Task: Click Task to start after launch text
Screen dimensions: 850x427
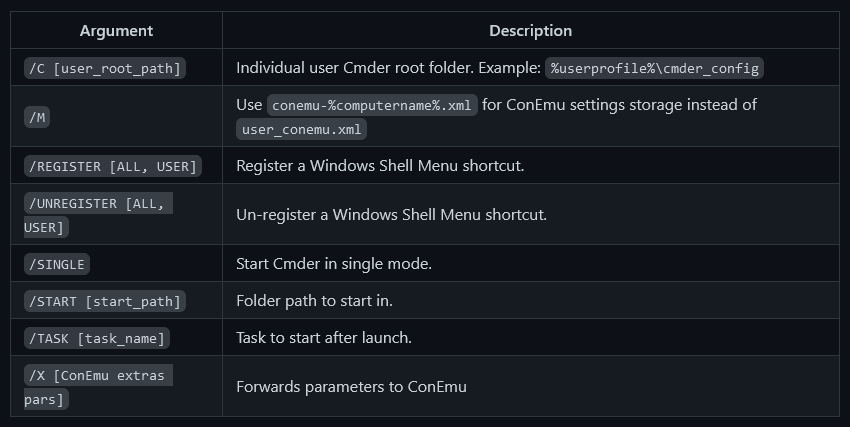Action: [x=324, y=338]
